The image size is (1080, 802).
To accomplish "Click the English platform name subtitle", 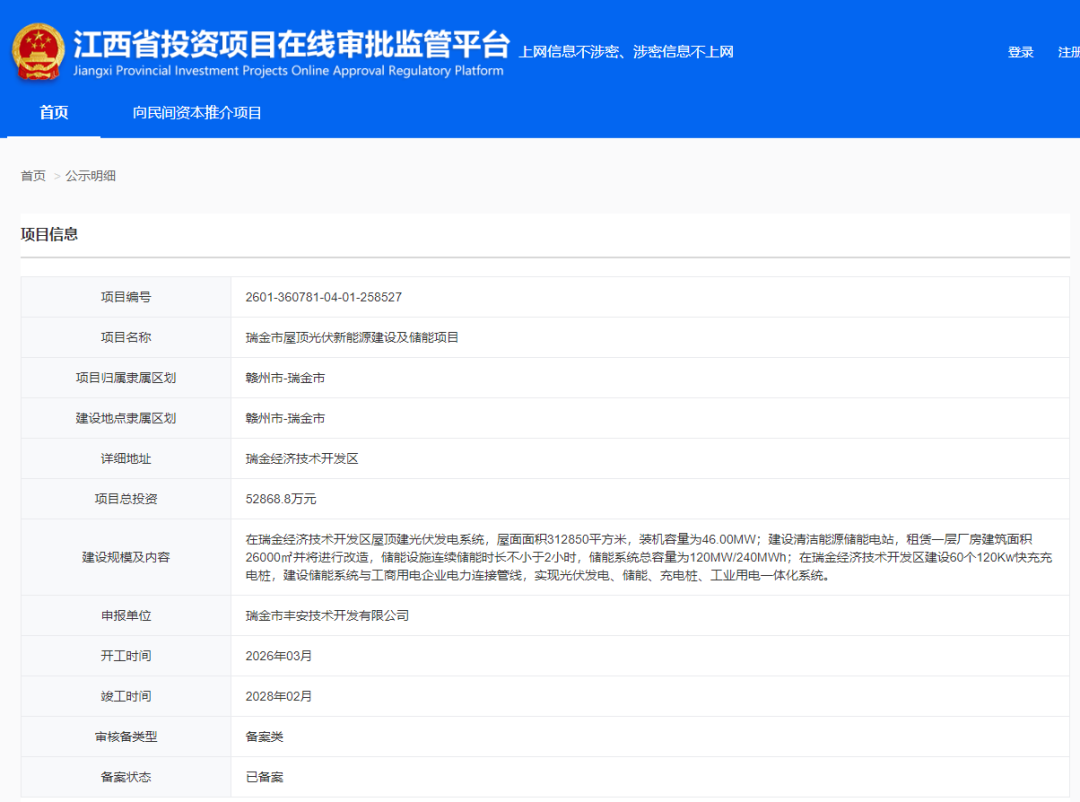I will pyautogui.click(x=288, y=71).
